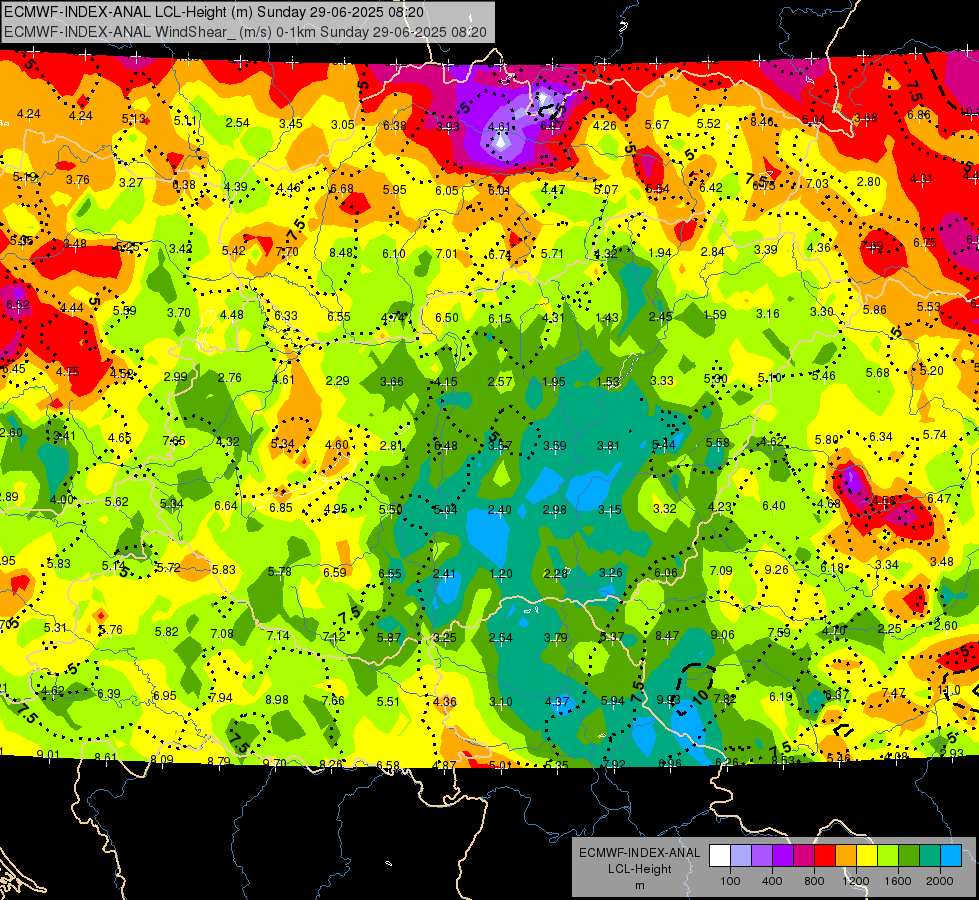Viewport: 979px width, 900px height.
Task: Click the wind shear value 7.70
Action: click(287, 252)
